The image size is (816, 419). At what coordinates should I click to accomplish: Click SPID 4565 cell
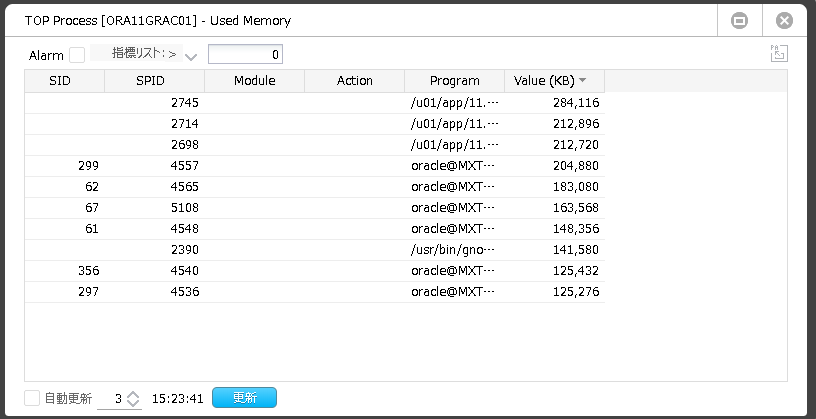point(155,187)
